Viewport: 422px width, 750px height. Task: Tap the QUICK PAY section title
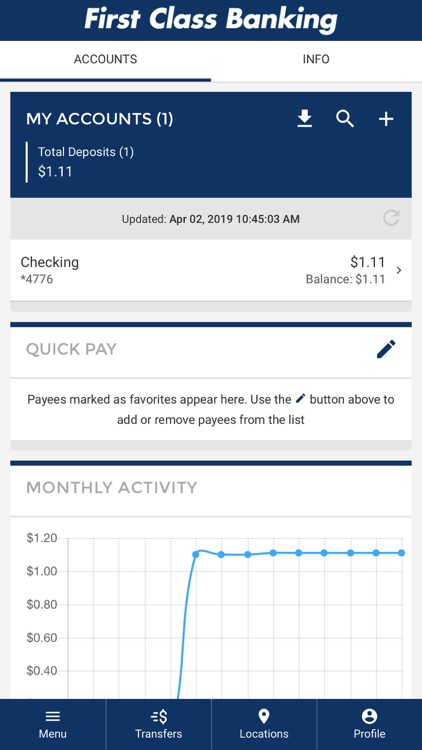click(x=71, y=349)
